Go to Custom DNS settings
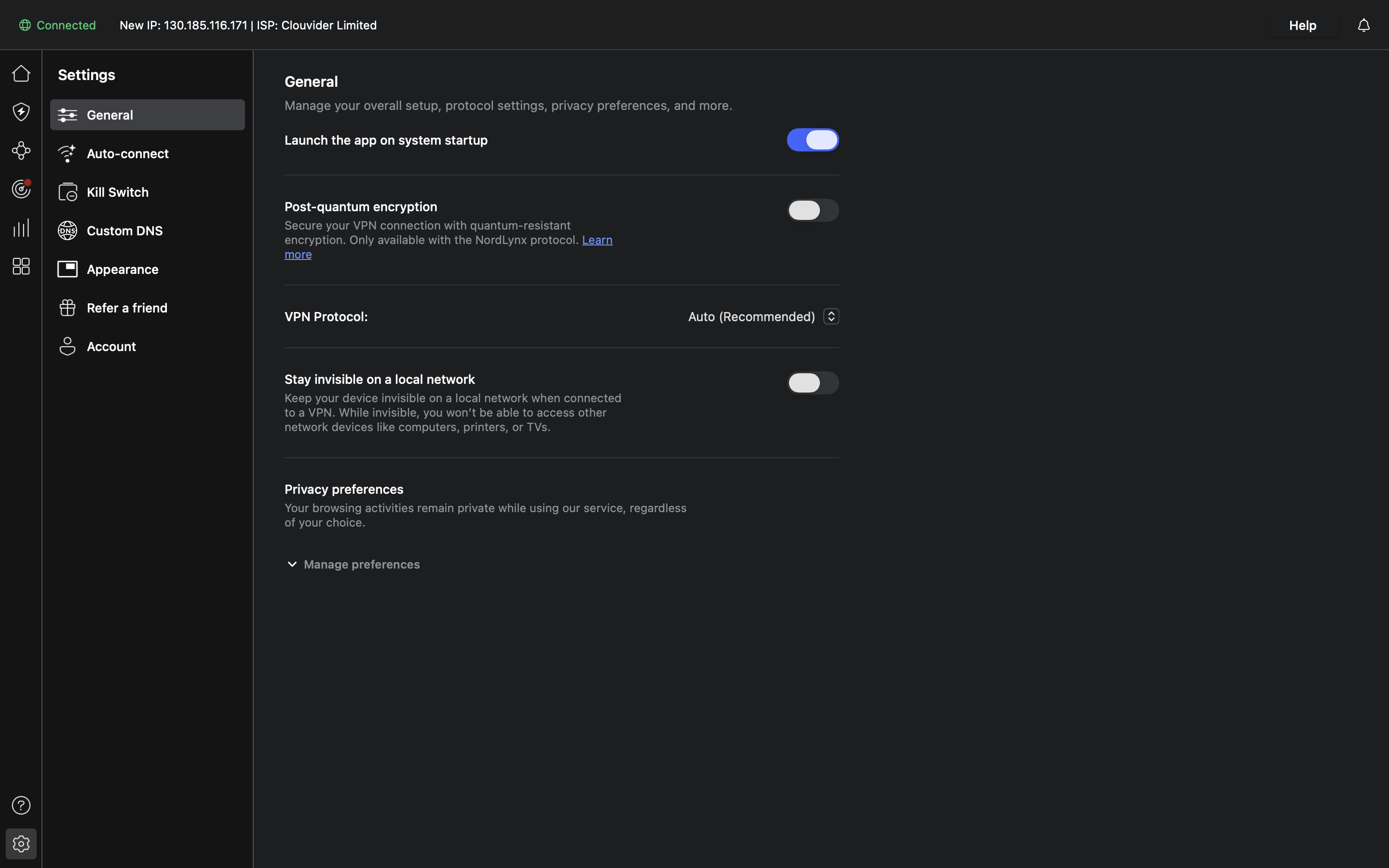 click(124, 230)
